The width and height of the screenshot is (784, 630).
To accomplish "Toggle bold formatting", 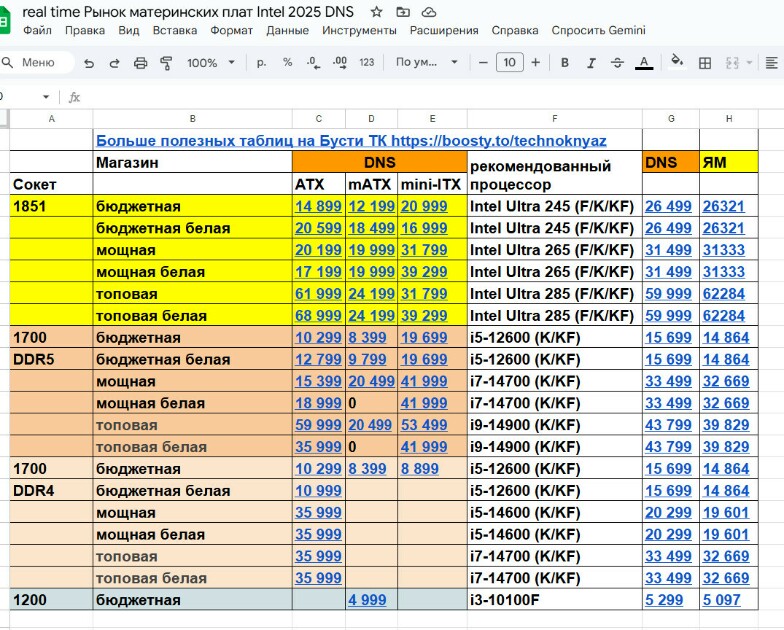I will [565, 62].
